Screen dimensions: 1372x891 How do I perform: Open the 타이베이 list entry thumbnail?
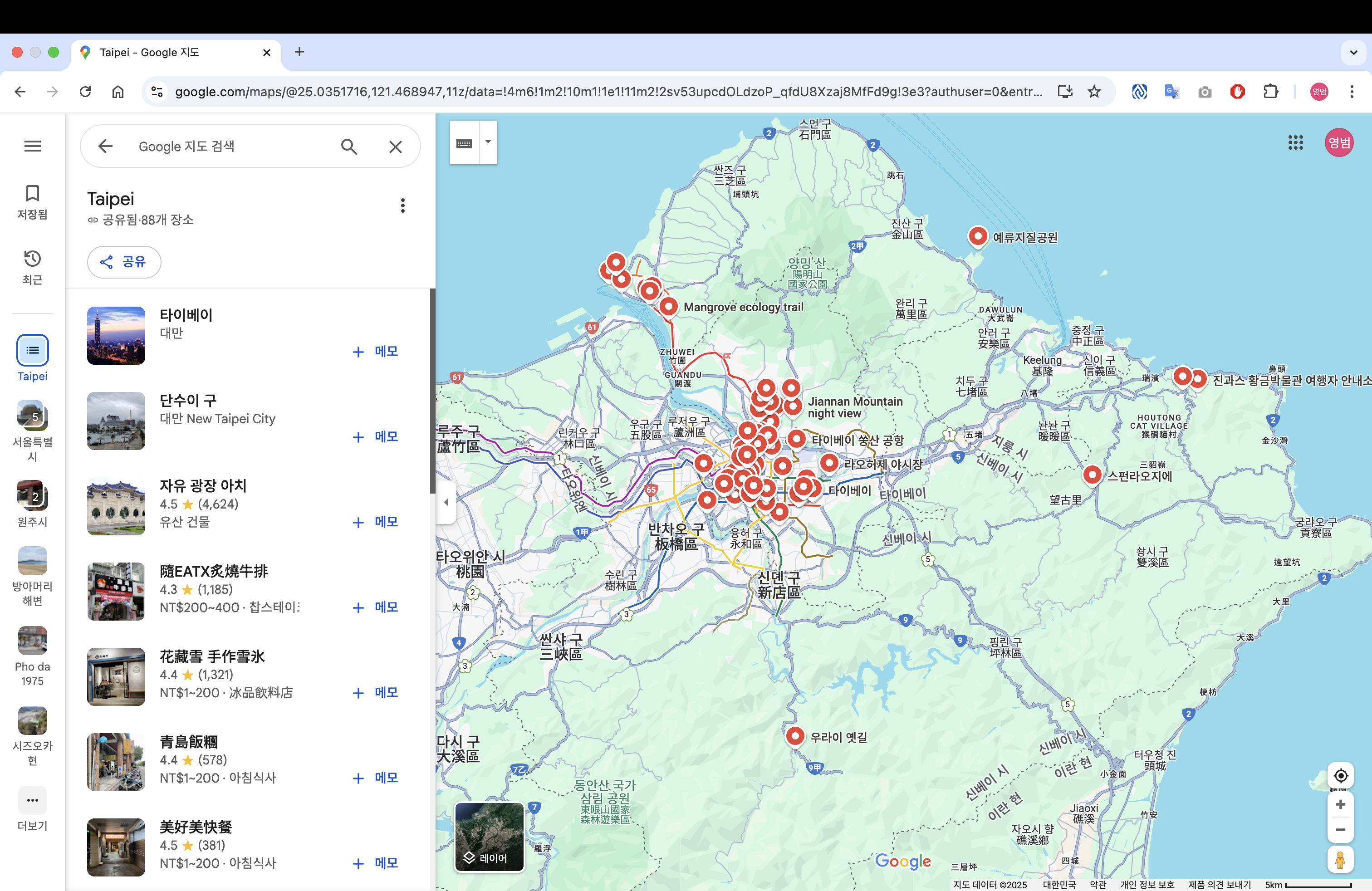pos(116,335)
